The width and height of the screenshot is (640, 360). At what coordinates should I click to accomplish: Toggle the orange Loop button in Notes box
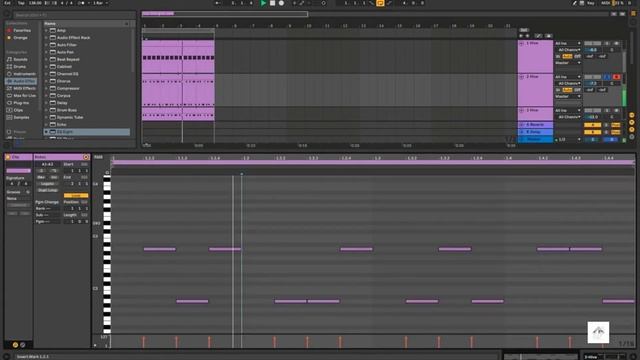[x=76, y=196]
